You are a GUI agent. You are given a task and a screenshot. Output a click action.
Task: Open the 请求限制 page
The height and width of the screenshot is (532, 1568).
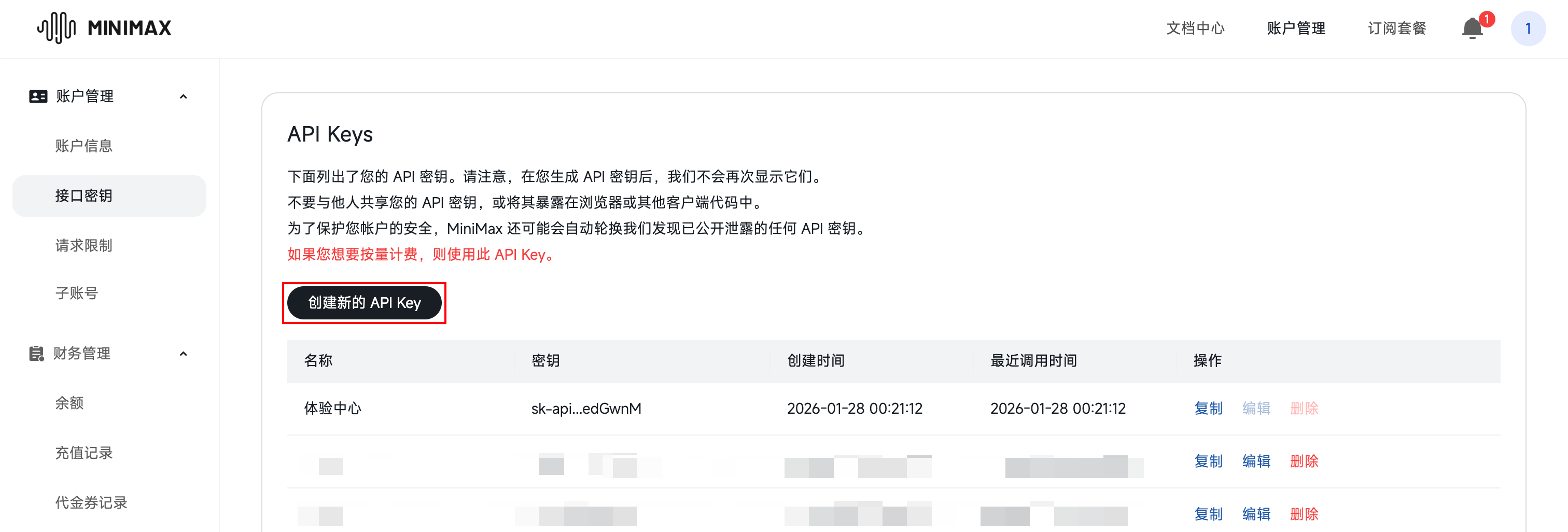click(83, 245)
